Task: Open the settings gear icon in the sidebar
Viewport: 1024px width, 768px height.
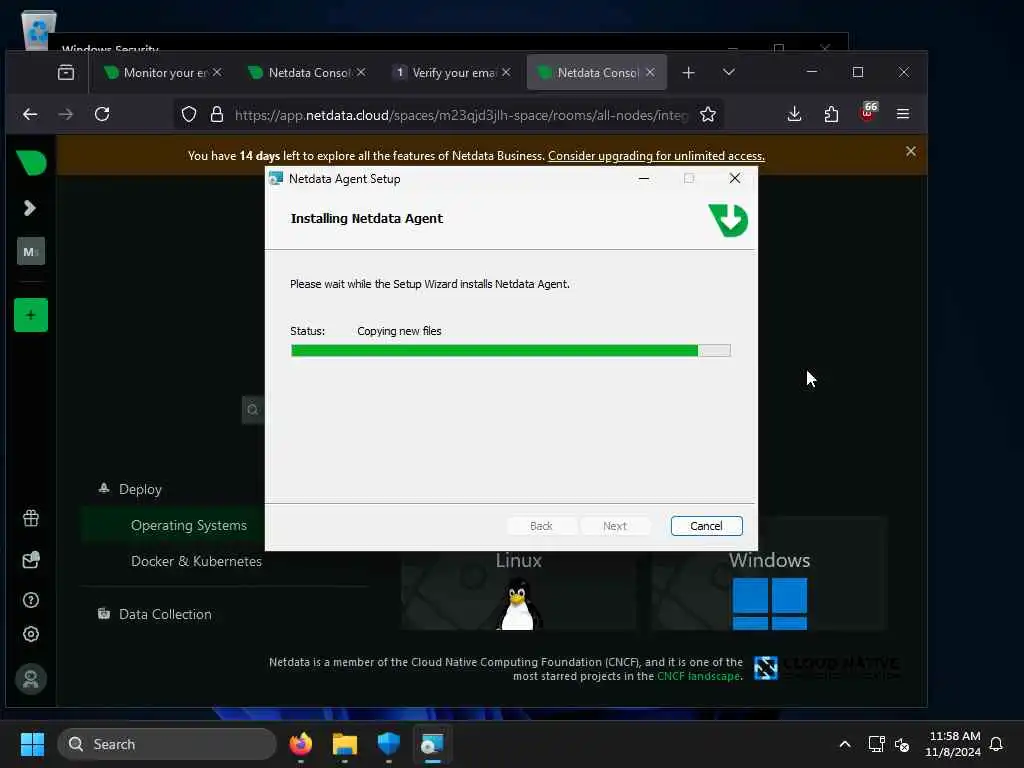Action: tap(31, 634)
